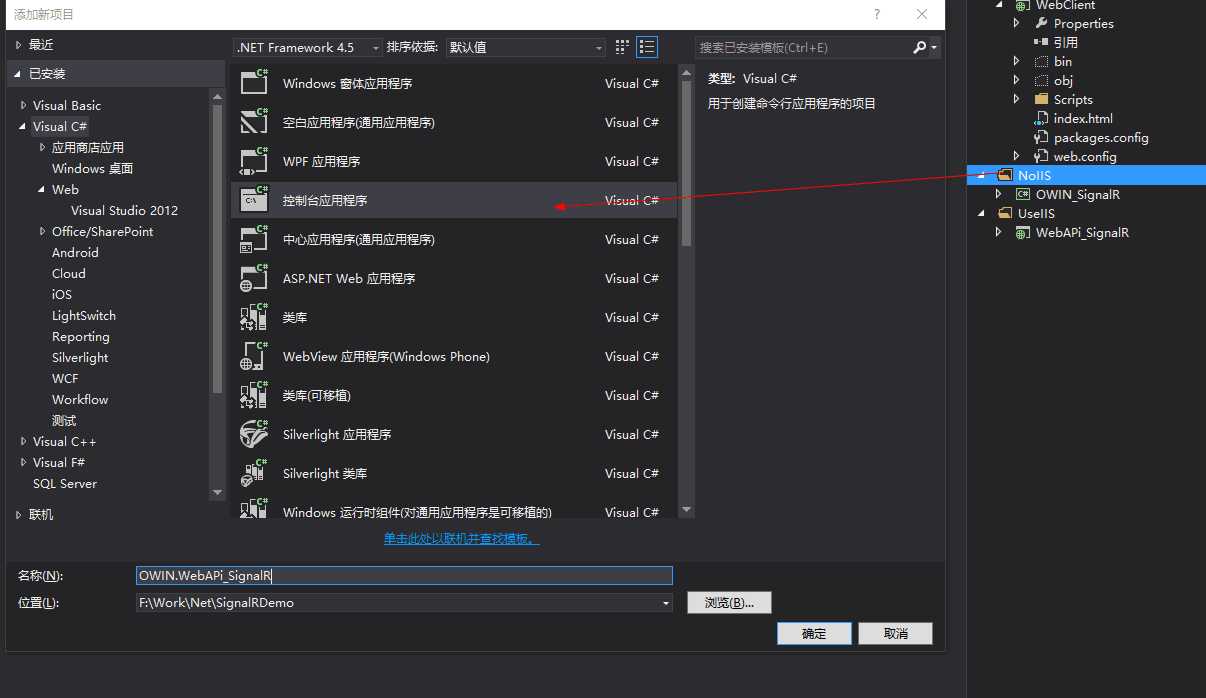The image size is (1206, 698).
Task: Select the Cloud category
Action: 69,273
